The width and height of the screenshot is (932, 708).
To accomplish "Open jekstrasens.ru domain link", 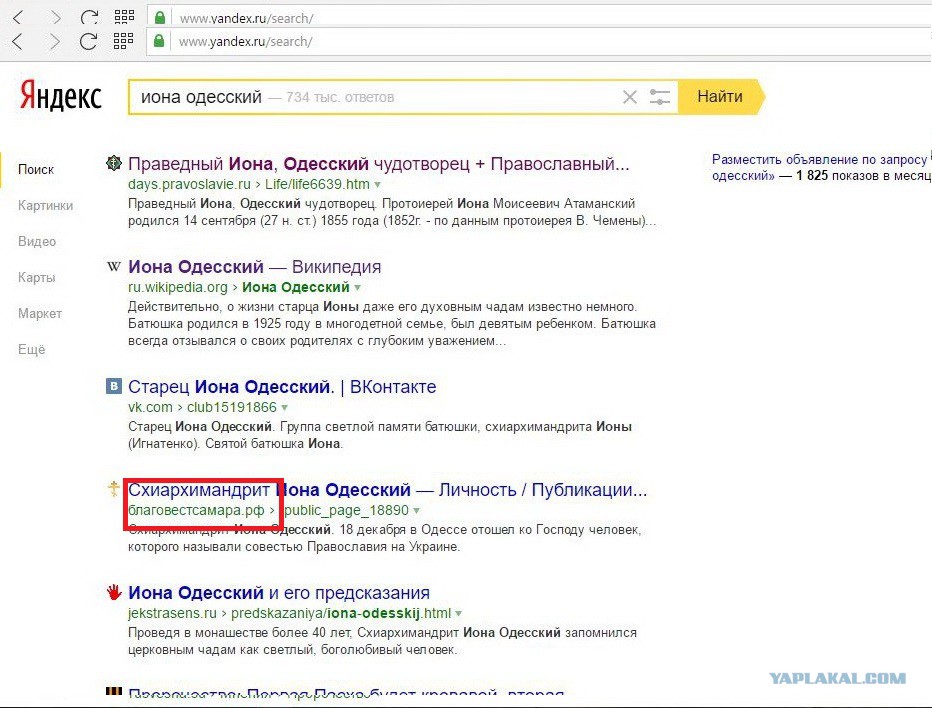I will pos(172,613).
